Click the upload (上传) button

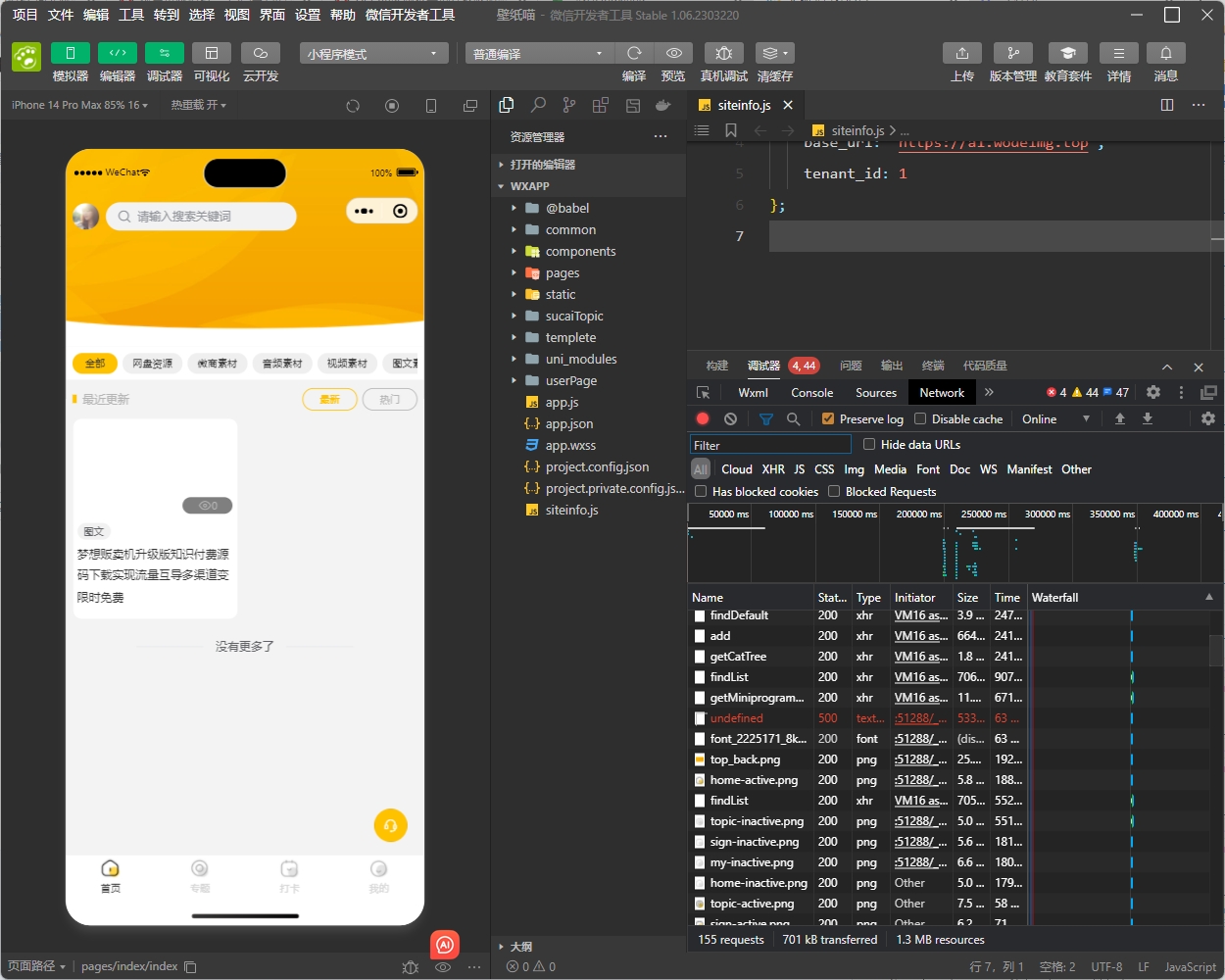(962, 53)
